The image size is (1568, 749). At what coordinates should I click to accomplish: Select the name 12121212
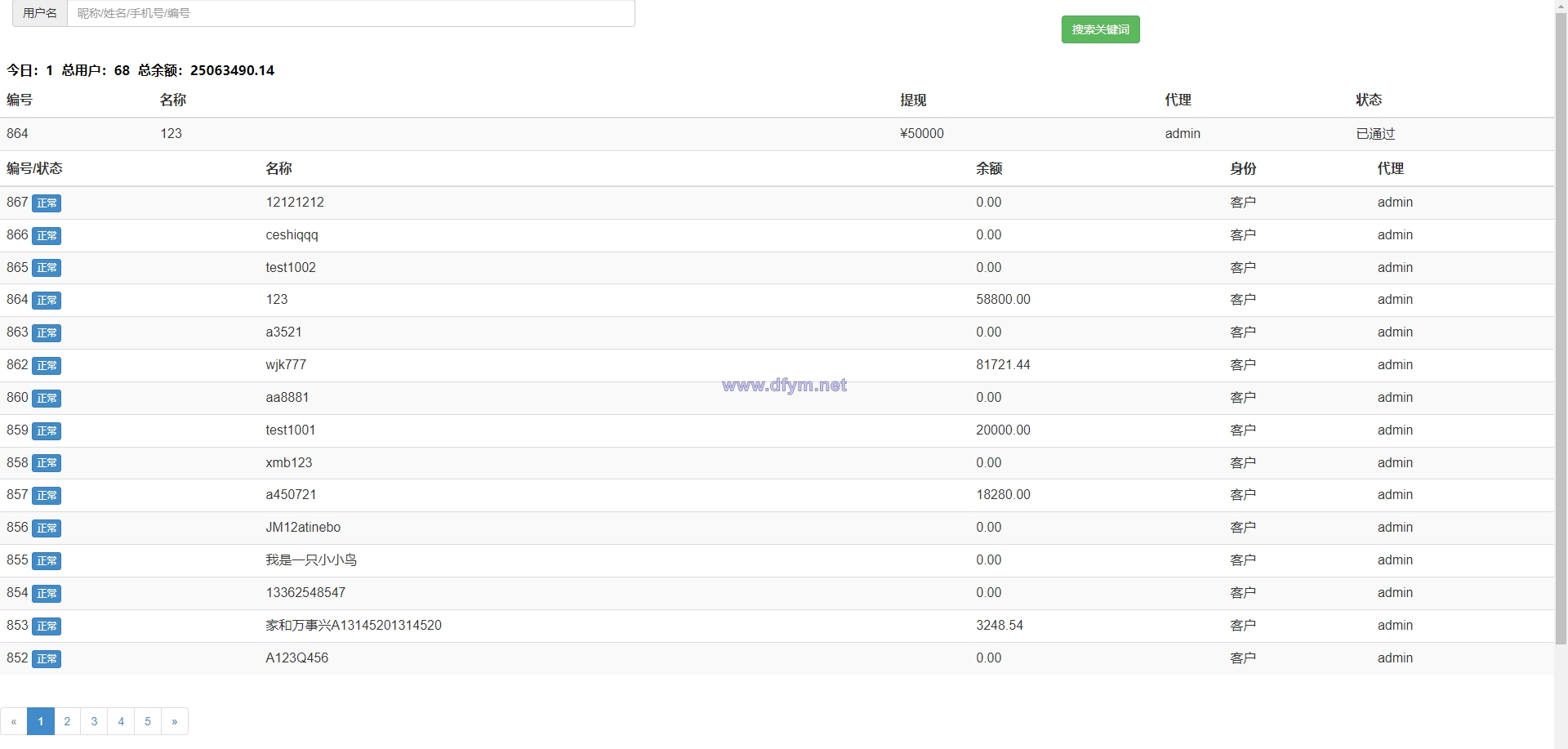click(295, 202)
